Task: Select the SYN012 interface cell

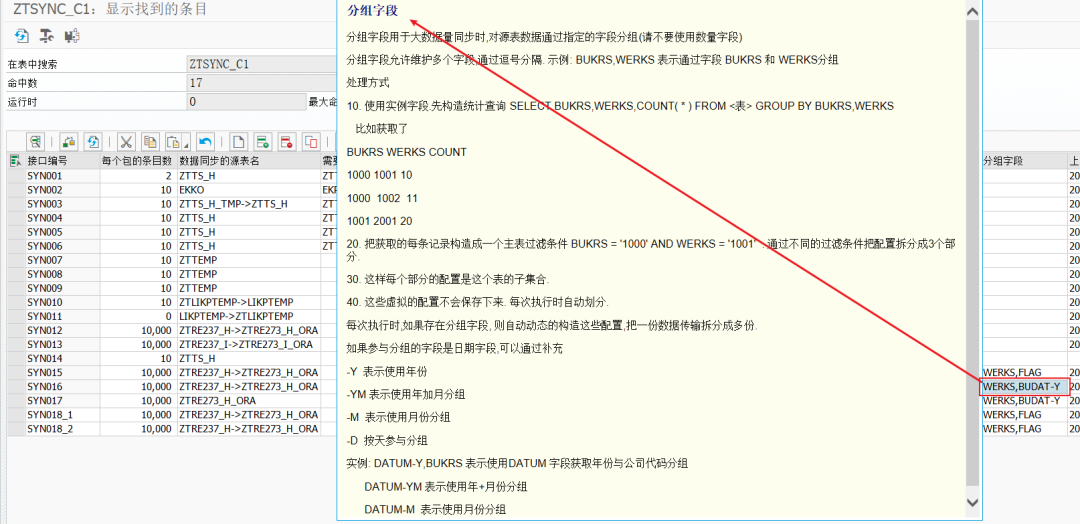Action: [x=63, y=331]
